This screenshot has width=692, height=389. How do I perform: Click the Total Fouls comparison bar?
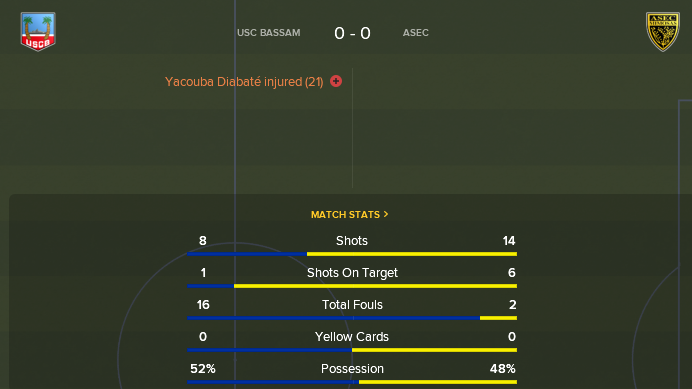pos(352,318)
